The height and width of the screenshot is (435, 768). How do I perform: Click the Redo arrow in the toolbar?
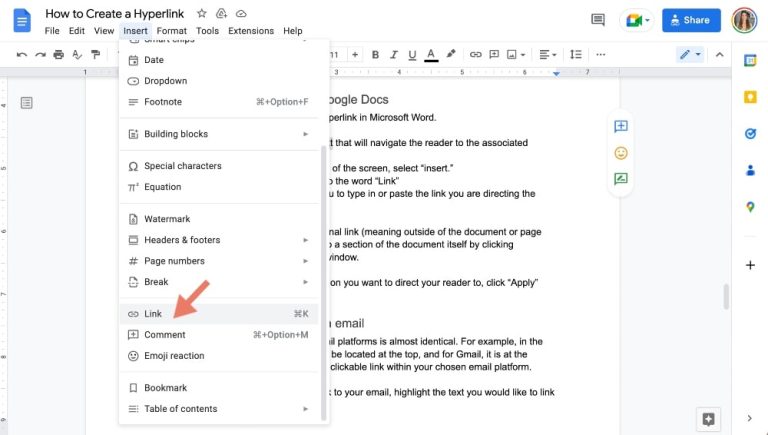click(40, 54)
